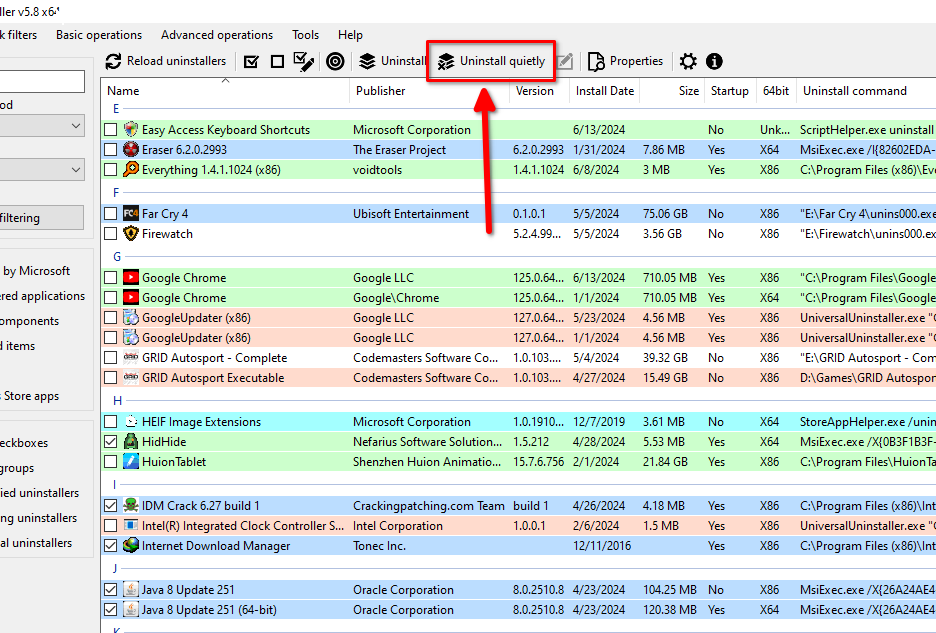The width and height of the screenshot is (936, 633).
Task: Open the Help menu
Action: point(350,35)
